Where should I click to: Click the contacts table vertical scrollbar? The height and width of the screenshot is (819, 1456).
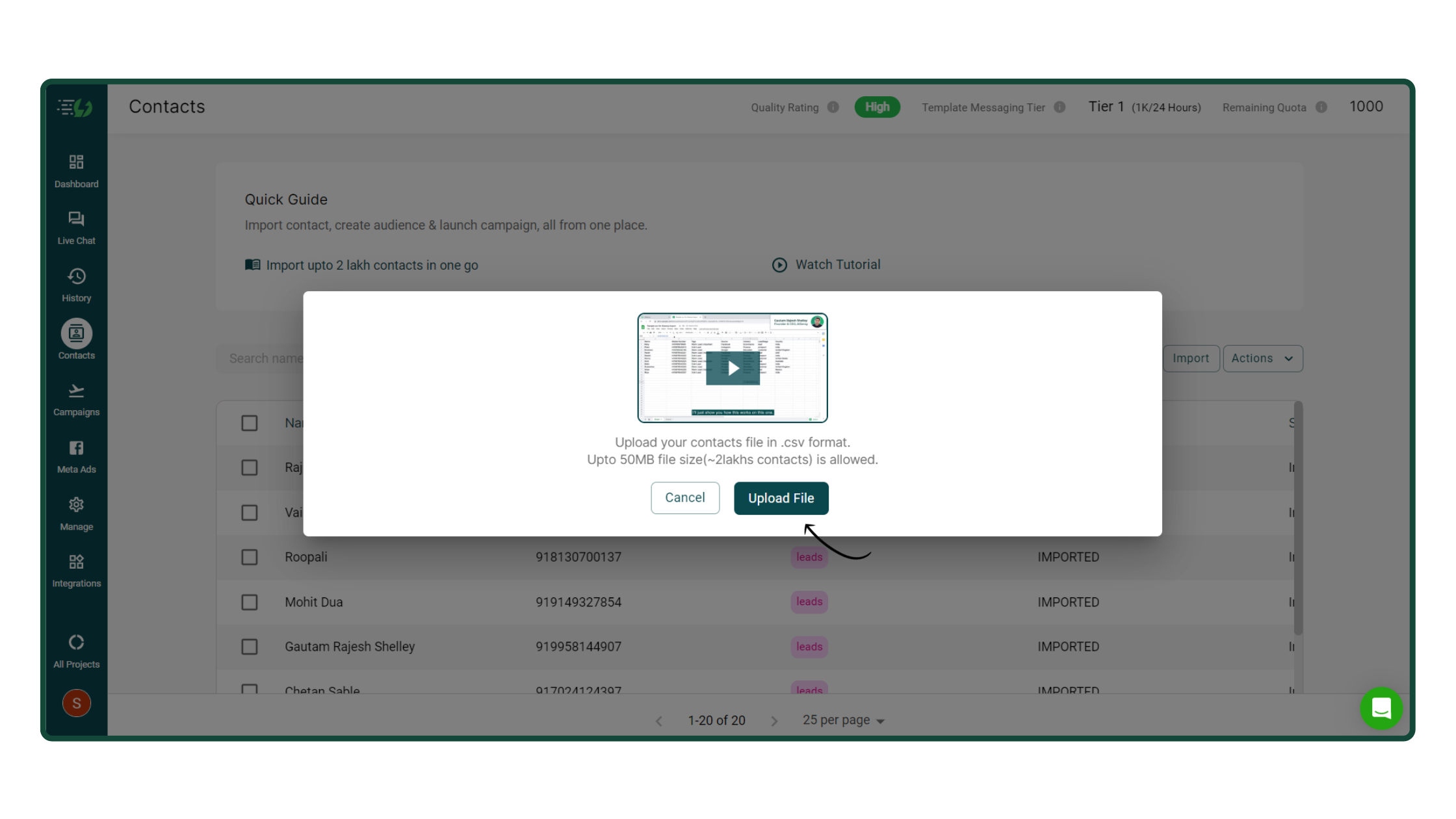(1298, 518)
